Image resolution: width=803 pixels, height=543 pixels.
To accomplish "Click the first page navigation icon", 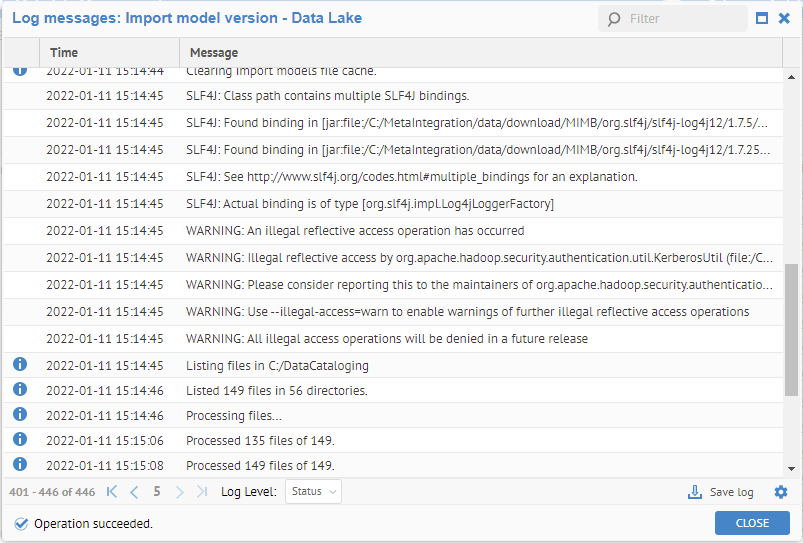I will click(112, 491).
